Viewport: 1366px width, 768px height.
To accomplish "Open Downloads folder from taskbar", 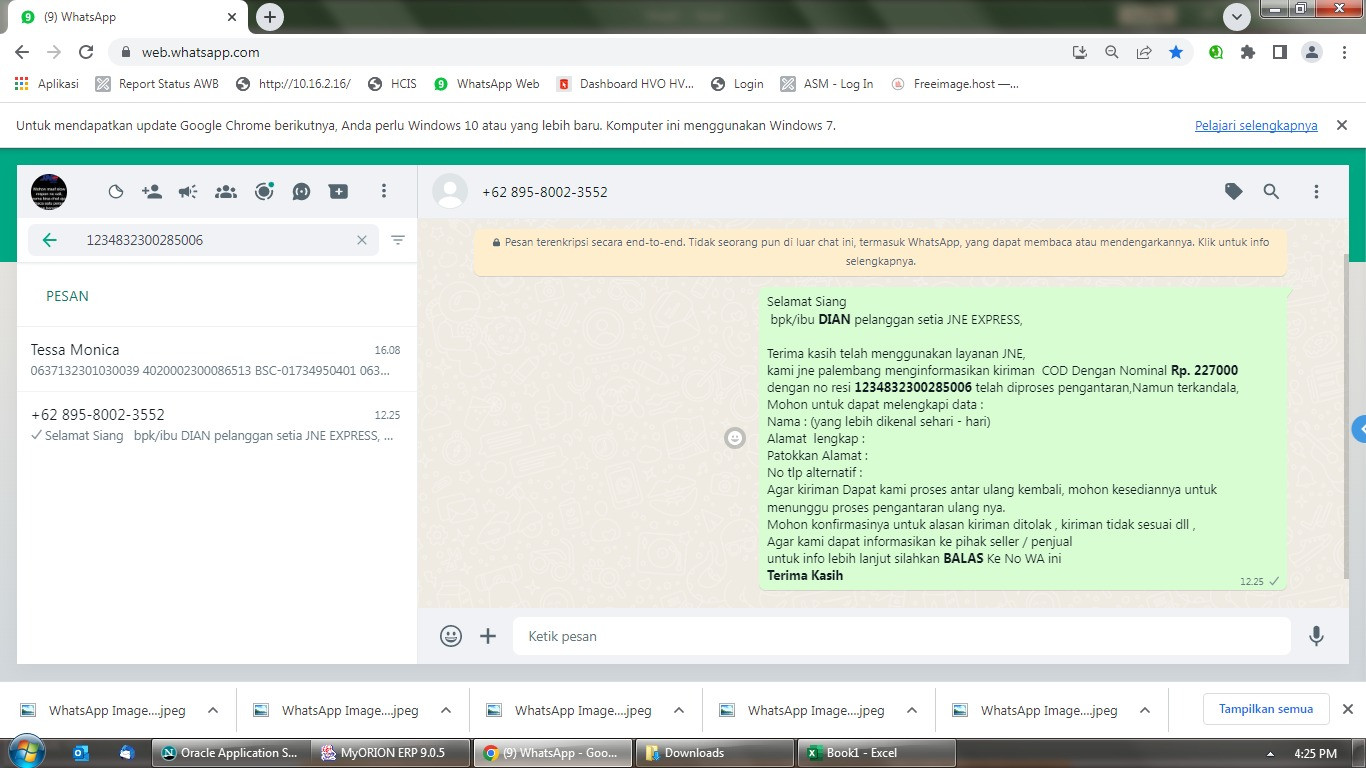I will click(714, 753).
